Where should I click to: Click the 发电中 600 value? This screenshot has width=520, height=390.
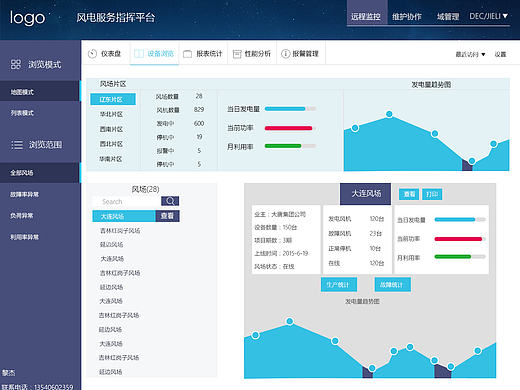199,123
